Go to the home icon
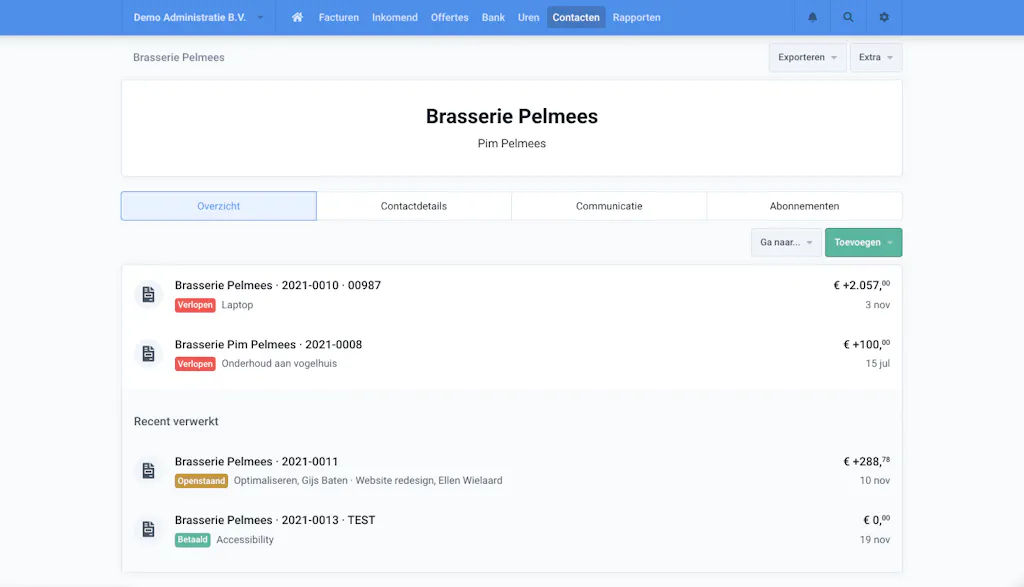Image resolution: width=1024 pixels, height=587 pixels. pyautogui.click(x=297, y=18)
